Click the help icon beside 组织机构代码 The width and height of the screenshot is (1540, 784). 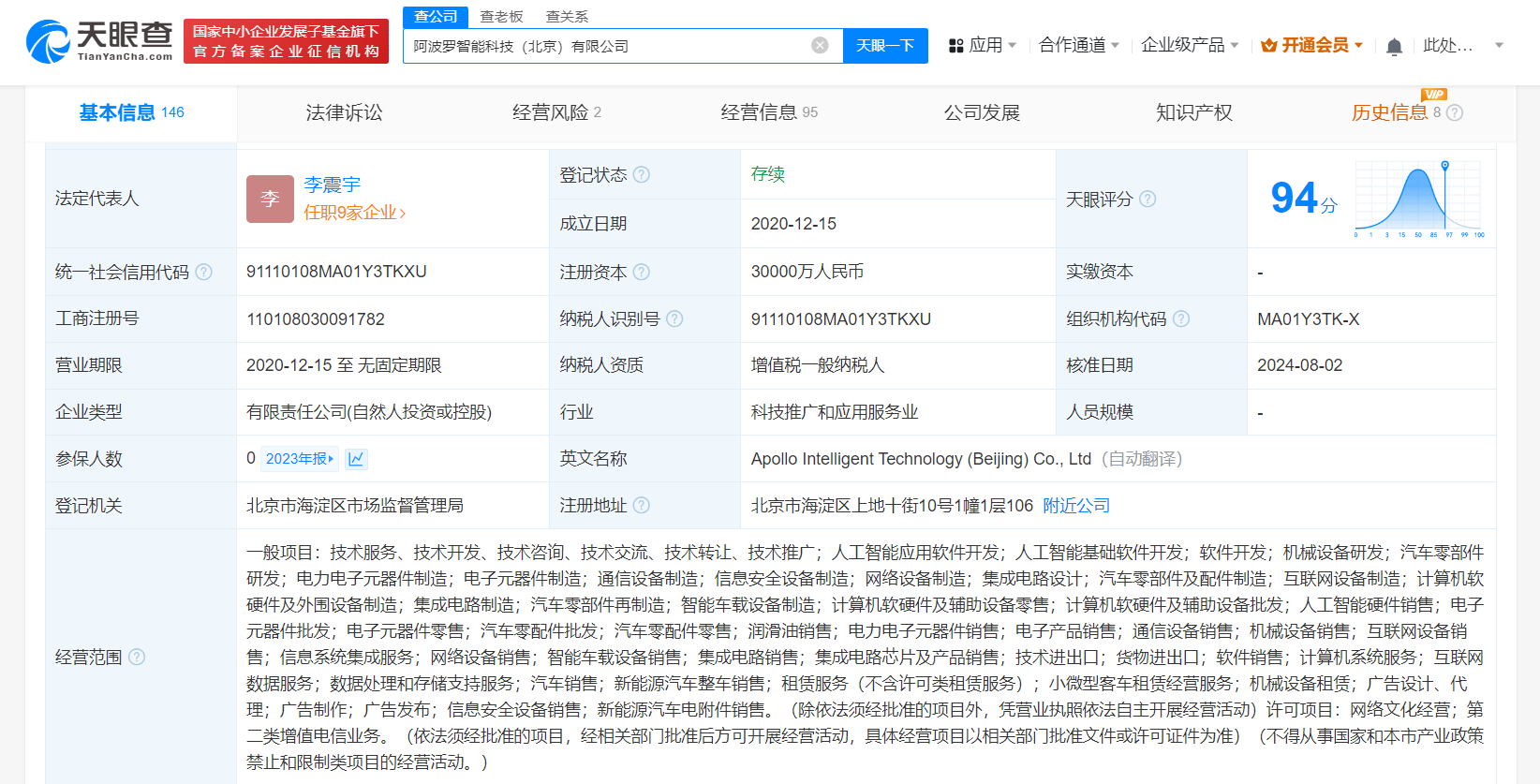point(1181,319)
